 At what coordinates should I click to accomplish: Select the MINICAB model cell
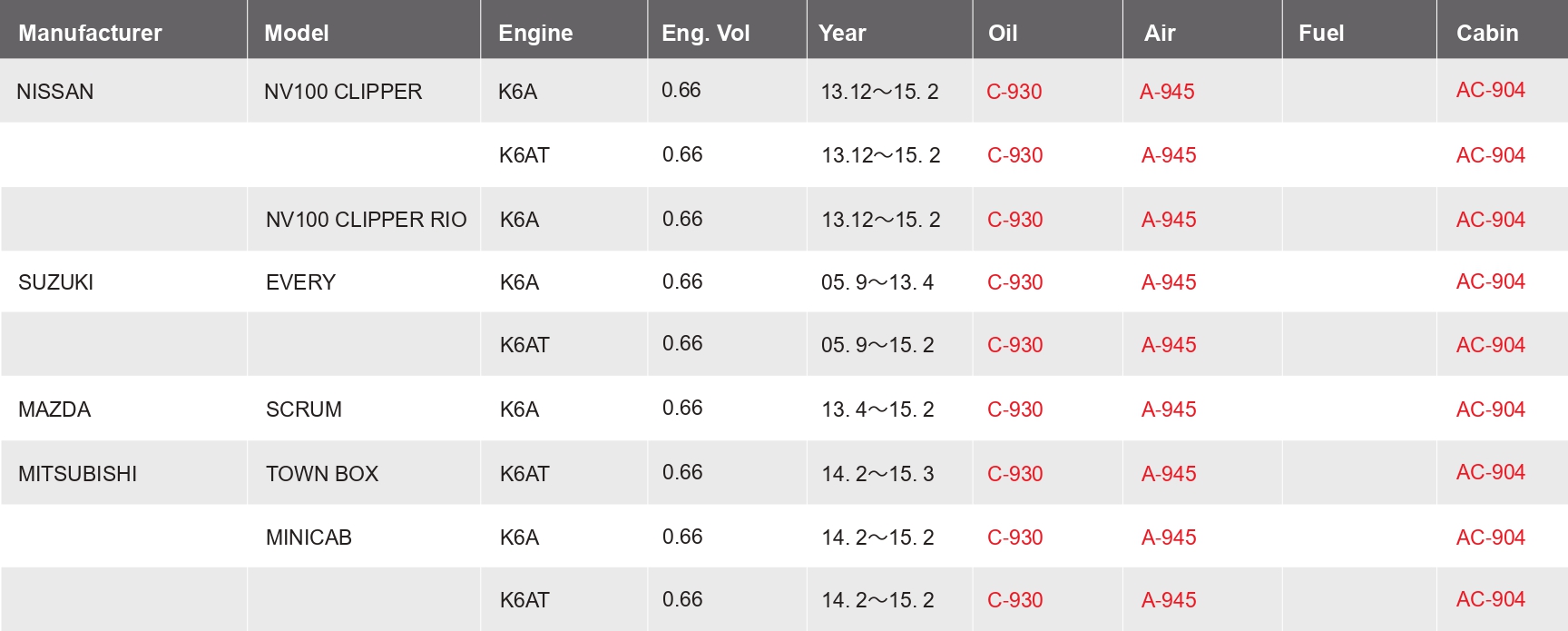click(x=309, y=537)
